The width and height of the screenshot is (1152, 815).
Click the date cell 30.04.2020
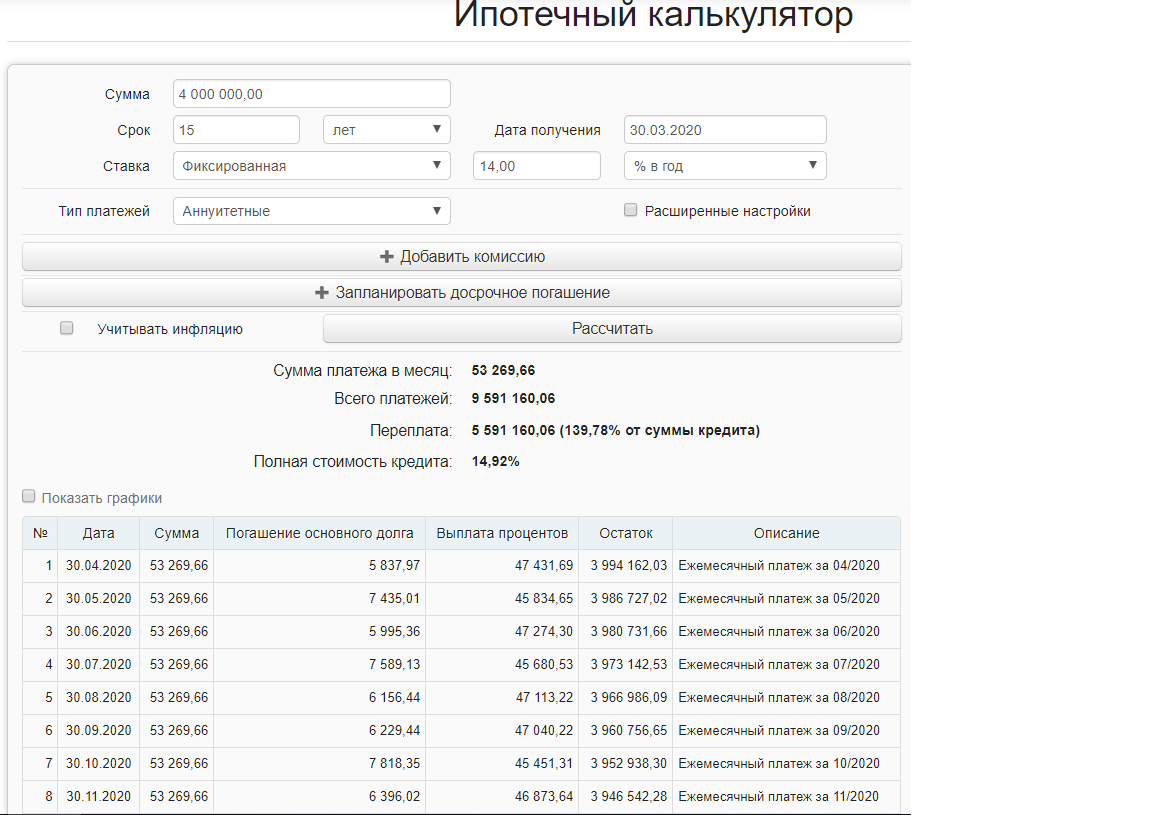pyautogui.click(x=98, y=565)
